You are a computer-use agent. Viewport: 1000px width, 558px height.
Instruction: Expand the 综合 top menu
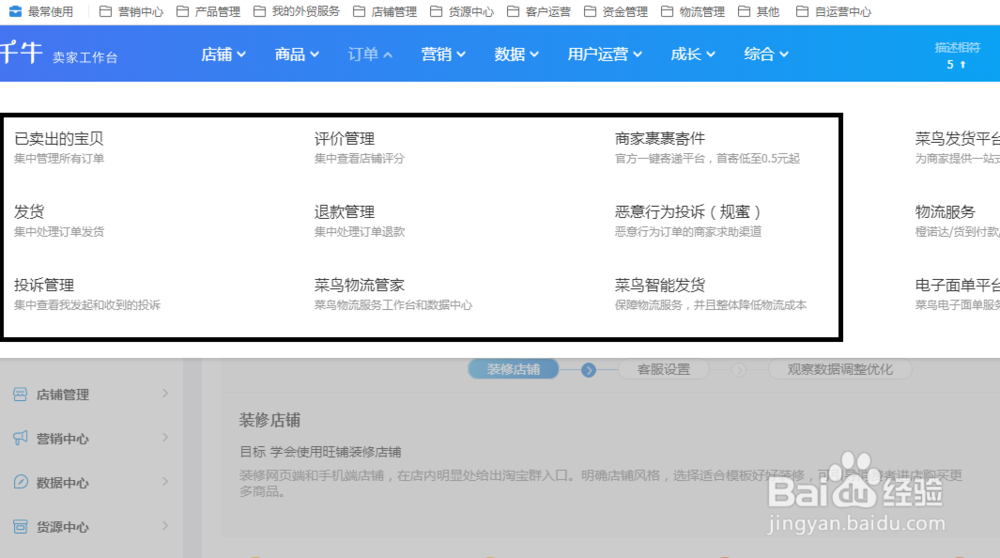pyautogui.click(x=766, y=54)
